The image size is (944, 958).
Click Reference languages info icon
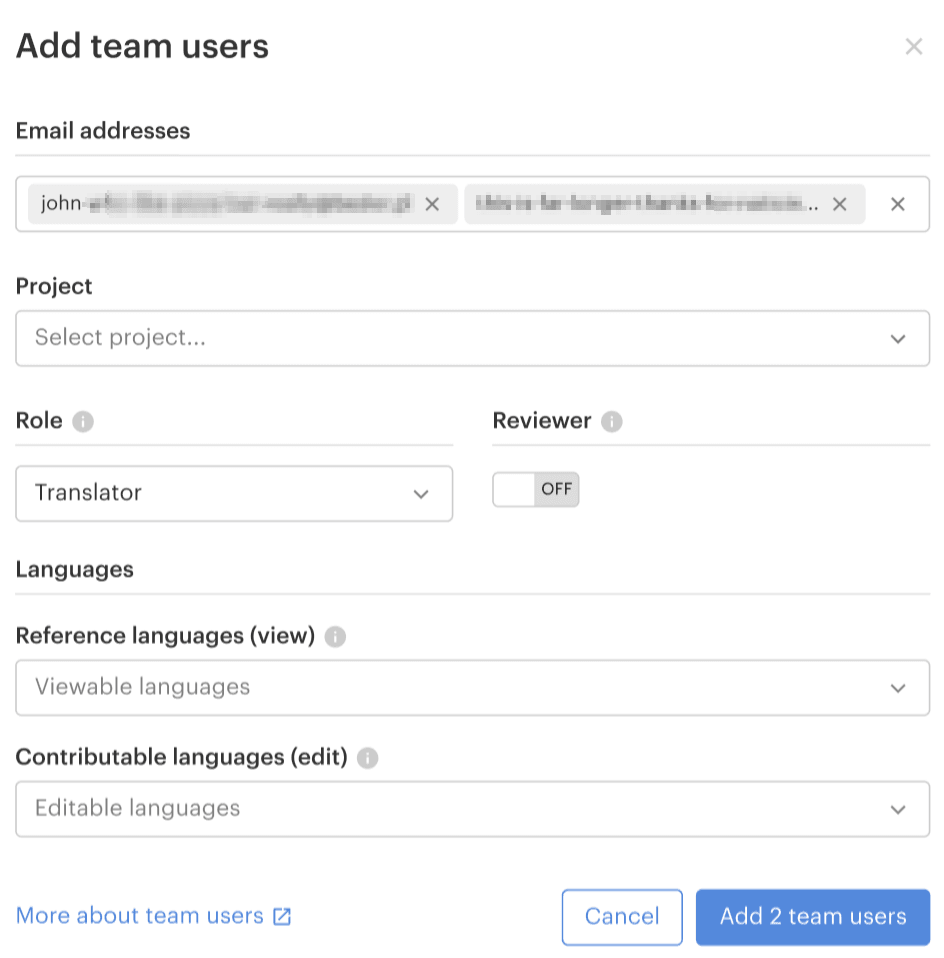[x=336, y=637]
